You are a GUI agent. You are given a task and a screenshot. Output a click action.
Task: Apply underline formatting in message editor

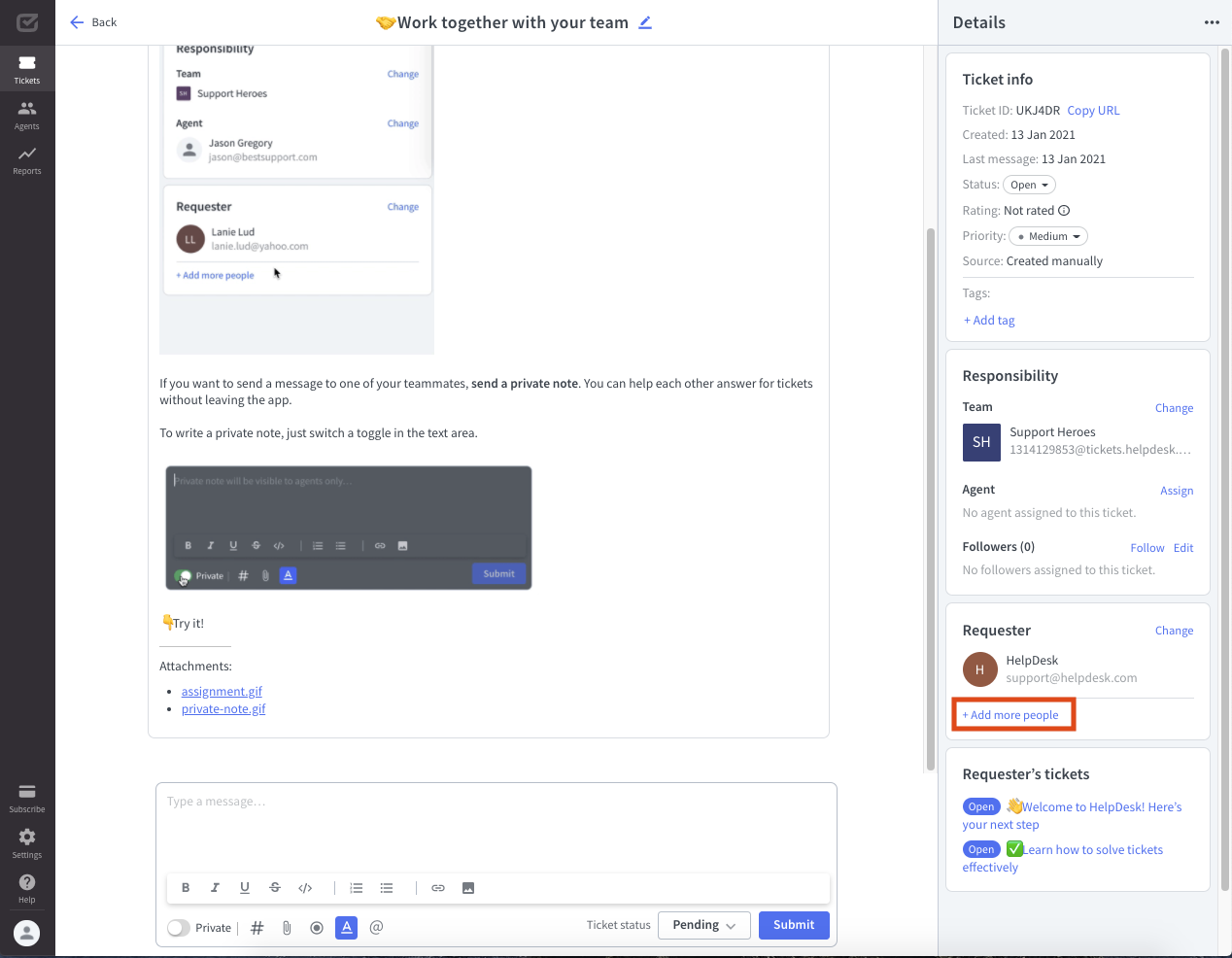245,888
